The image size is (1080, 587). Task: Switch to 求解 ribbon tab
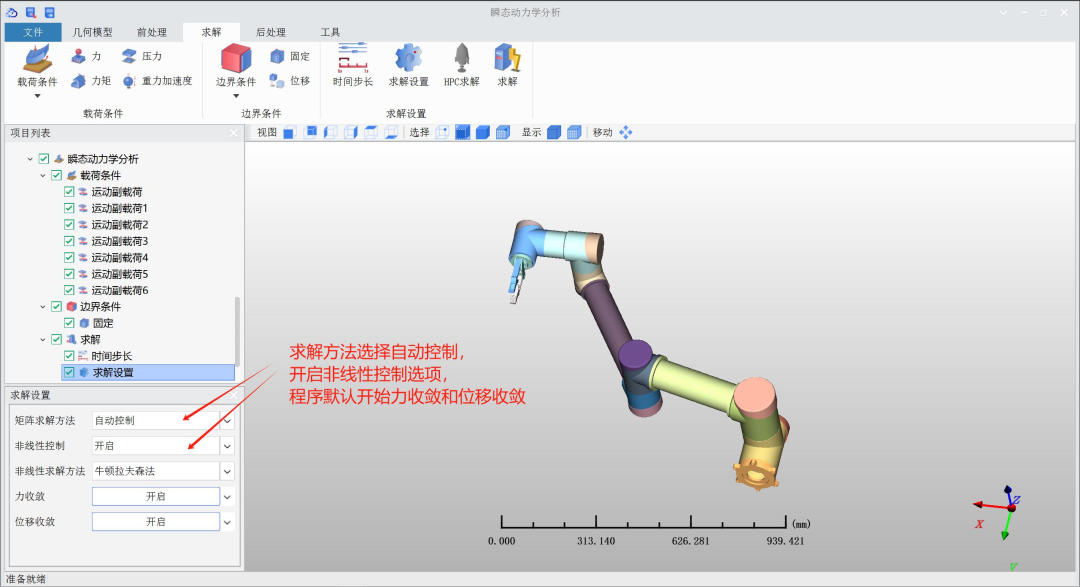click(211, 32)
